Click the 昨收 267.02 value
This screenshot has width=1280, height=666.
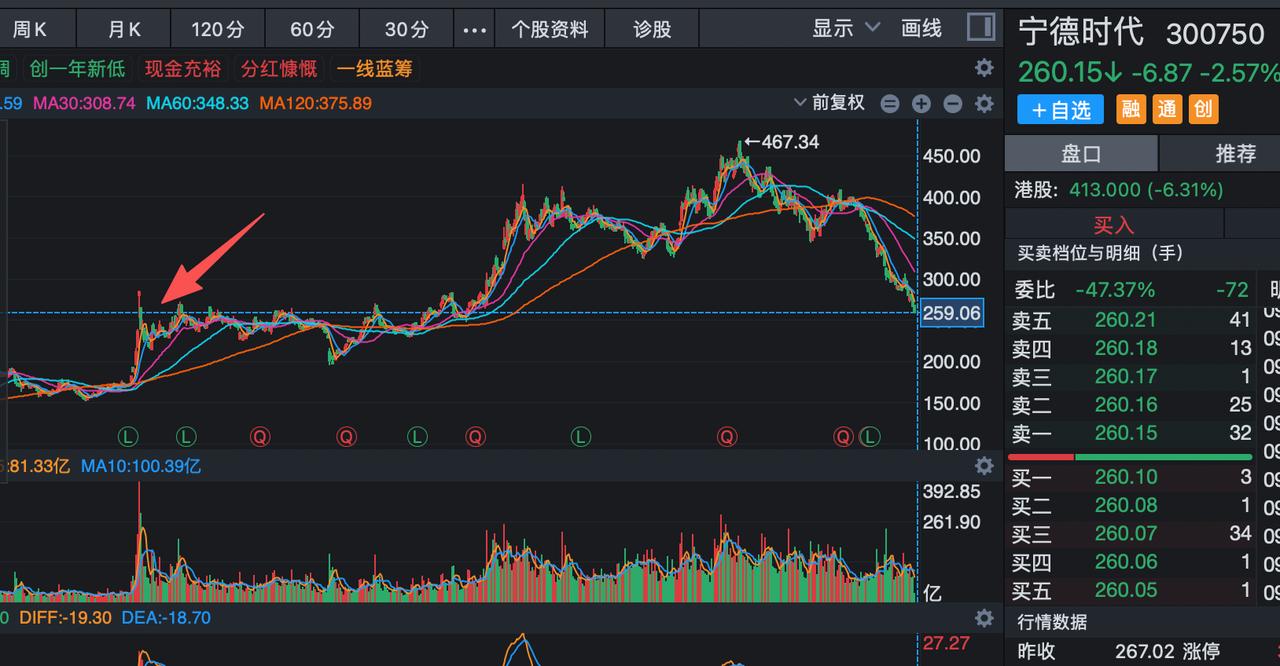click(1145, 652)
